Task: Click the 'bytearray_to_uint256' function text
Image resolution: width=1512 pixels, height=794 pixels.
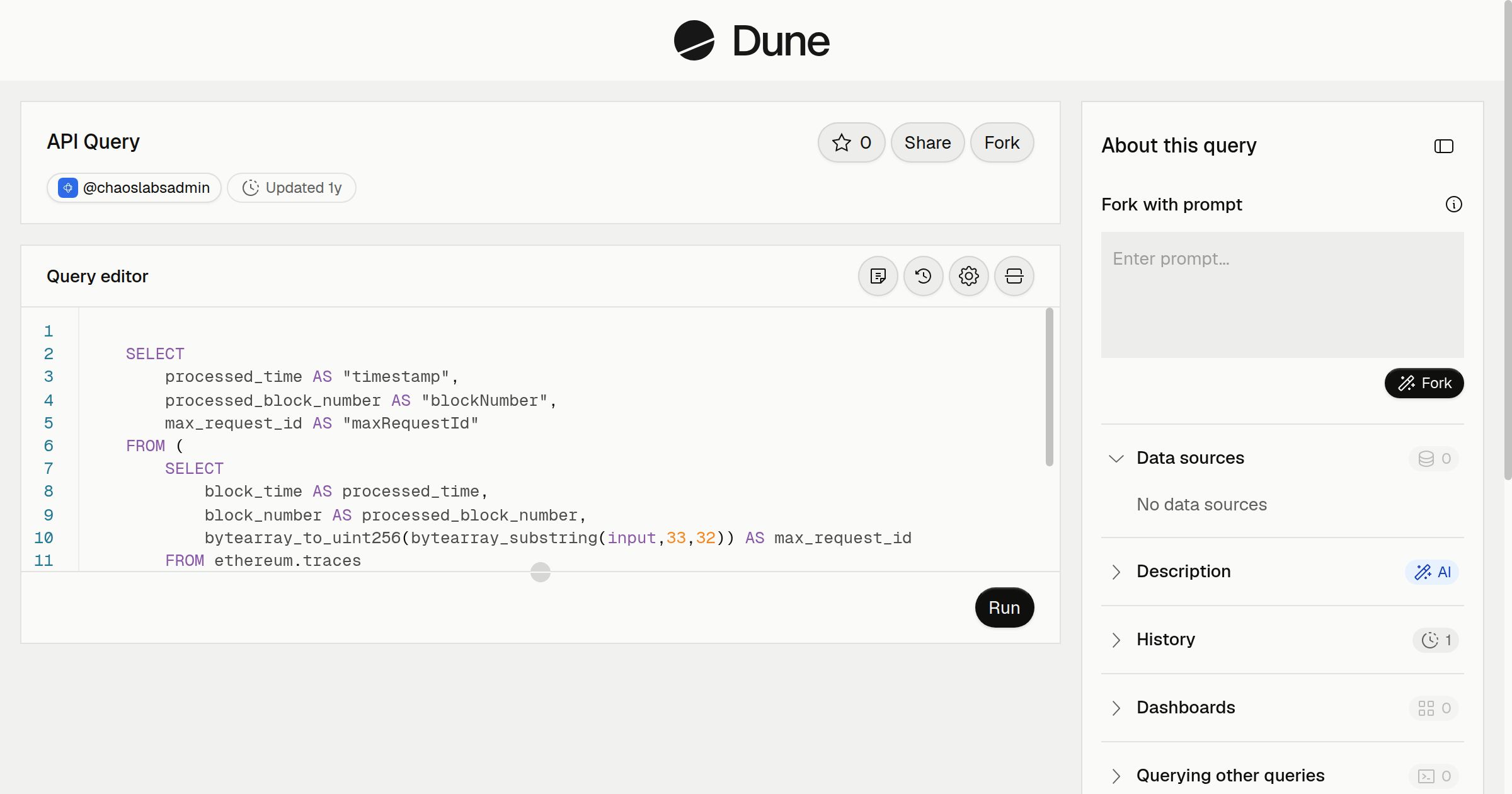Action: tap(302, 538)
